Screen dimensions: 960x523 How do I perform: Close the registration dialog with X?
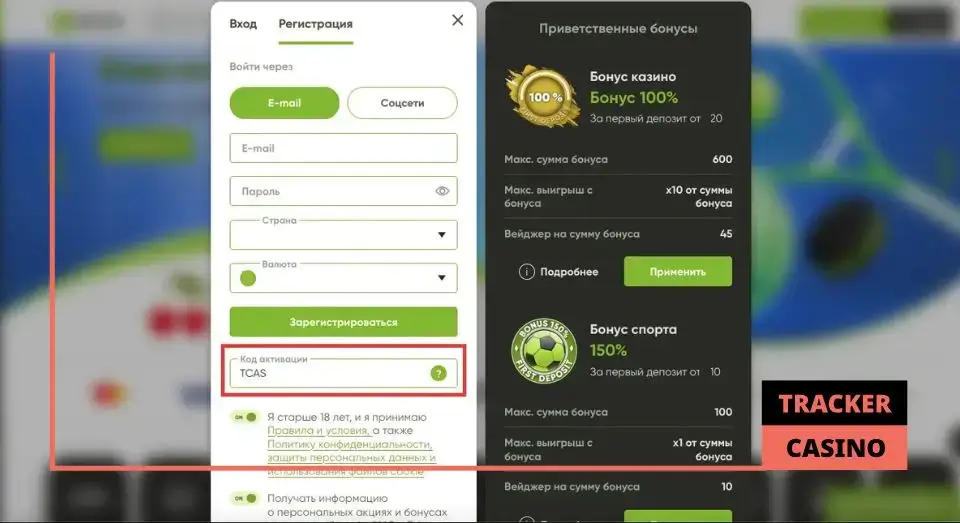coord(457,20)
